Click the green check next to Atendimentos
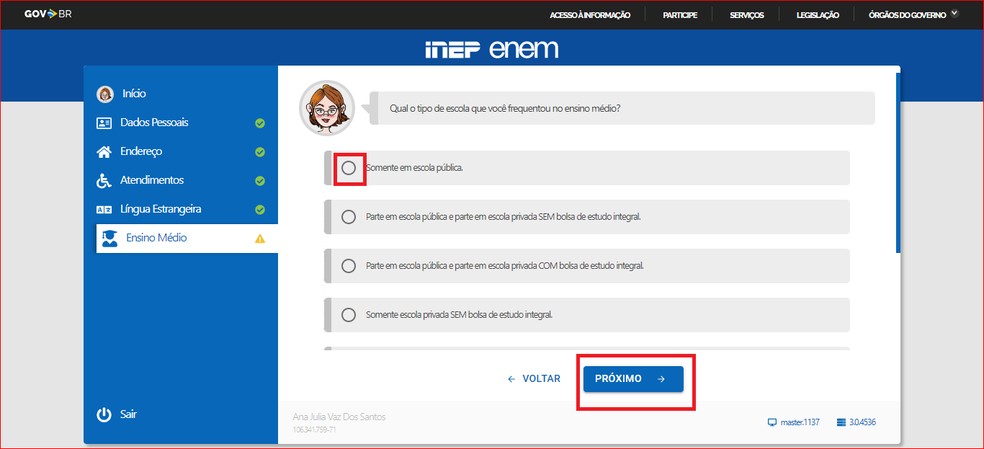The width and height of the screenshot is (984, 449). (260, 181)
